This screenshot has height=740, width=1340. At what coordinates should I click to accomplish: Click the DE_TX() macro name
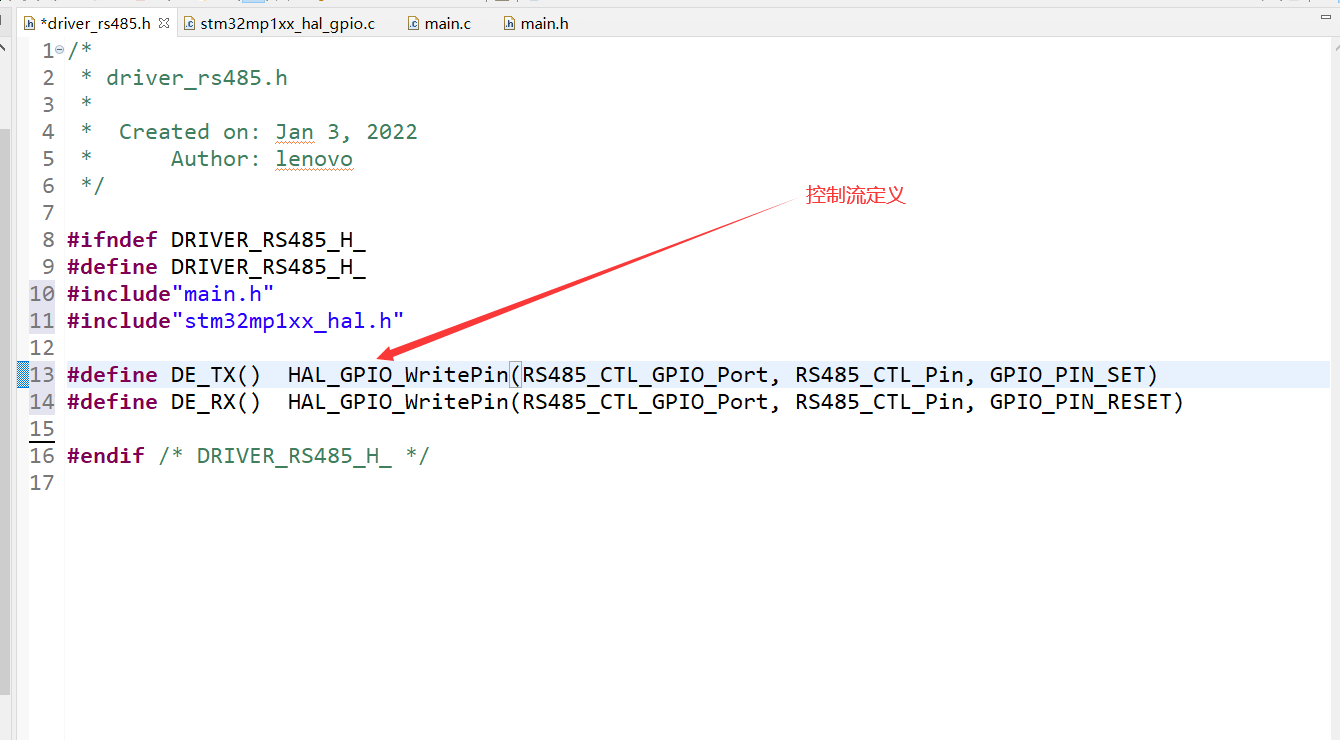[x=216, y=374]
